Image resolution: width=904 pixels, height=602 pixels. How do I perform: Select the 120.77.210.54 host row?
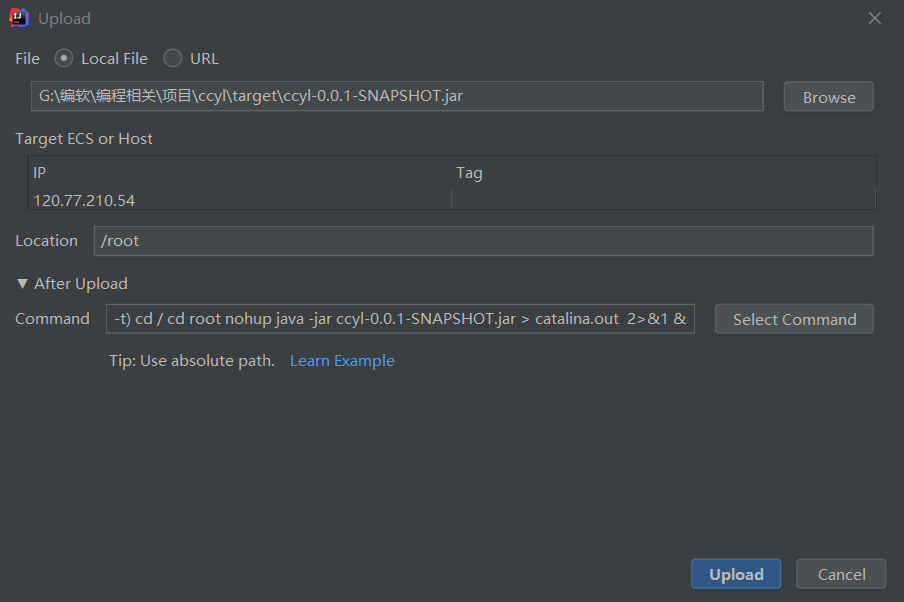click(451, 200)
